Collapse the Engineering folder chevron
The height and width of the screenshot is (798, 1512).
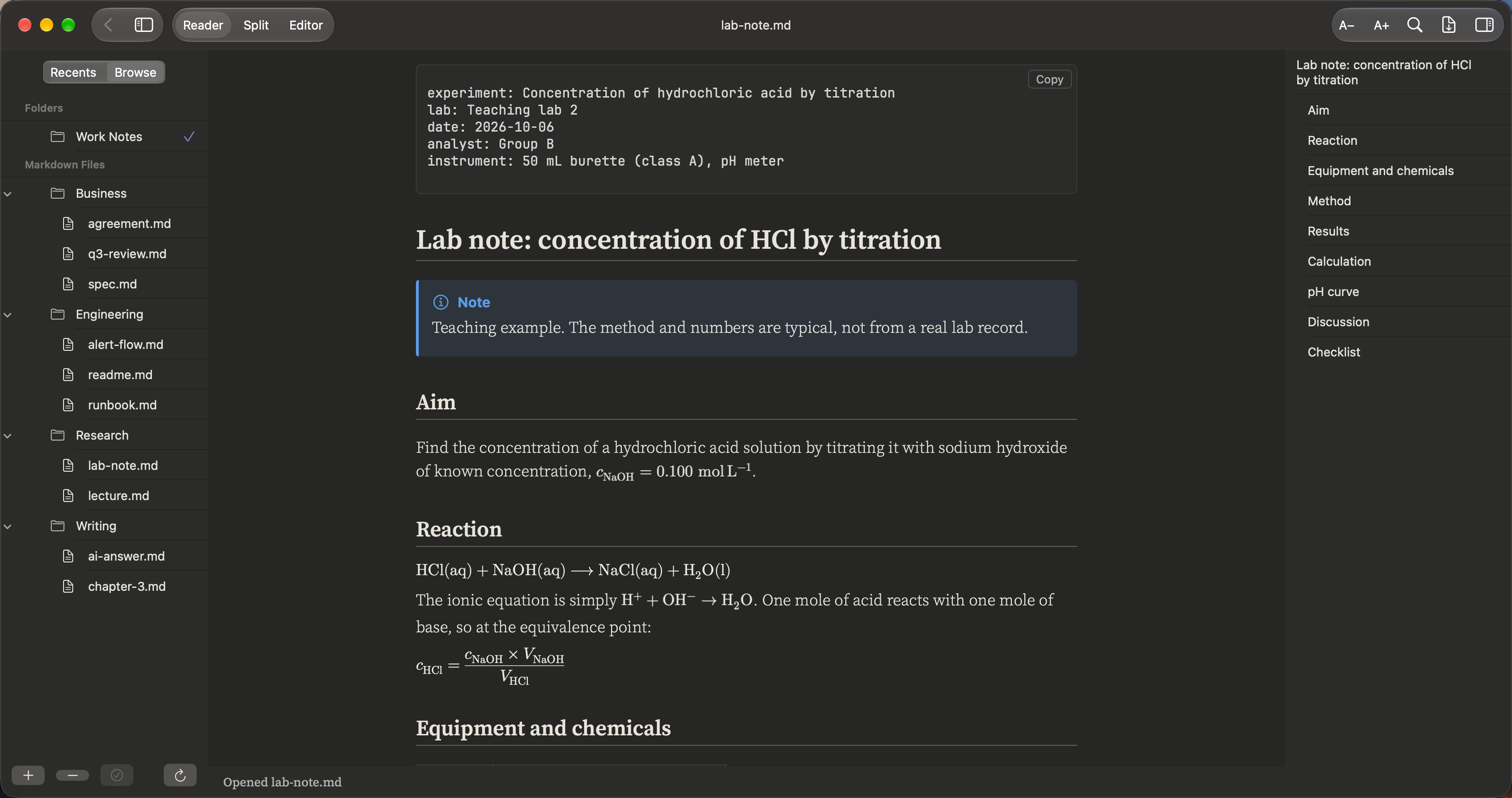click(x=8, y=314)
